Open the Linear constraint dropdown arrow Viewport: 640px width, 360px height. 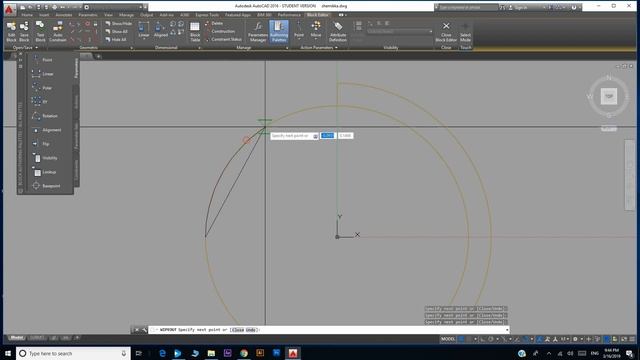click(144, 40)
